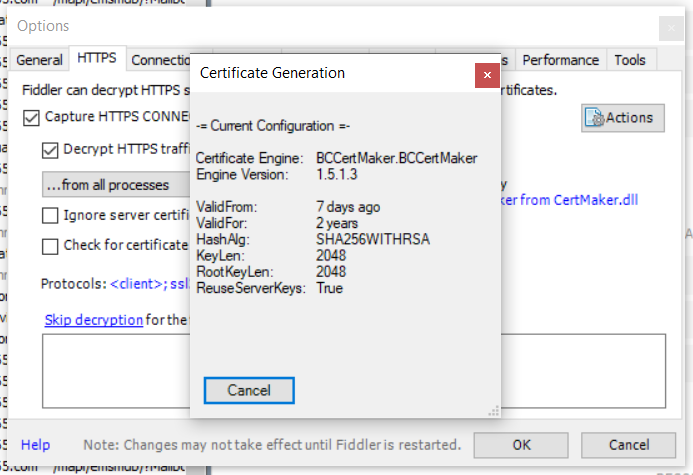Click the resize grip of Certificate Generation dialog
This screenshot has height=475, width=693.
[x=493, y=409]
